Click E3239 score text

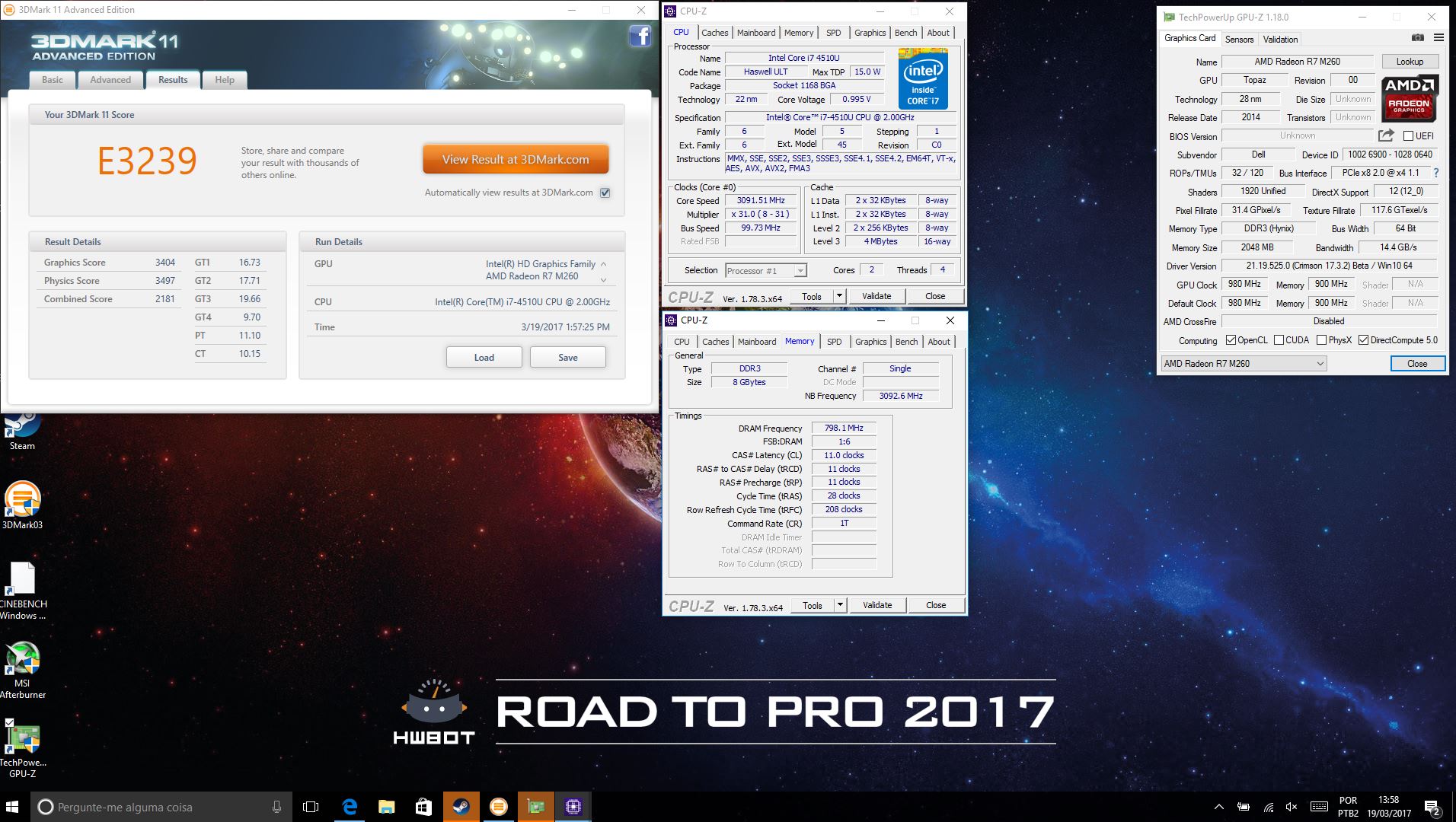(147, 161)
